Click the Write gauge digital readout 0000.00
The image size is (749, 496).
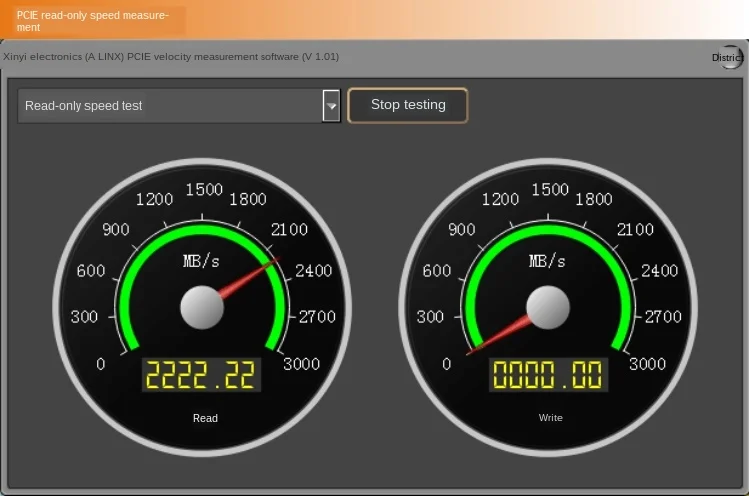click(x=548, y=375)
